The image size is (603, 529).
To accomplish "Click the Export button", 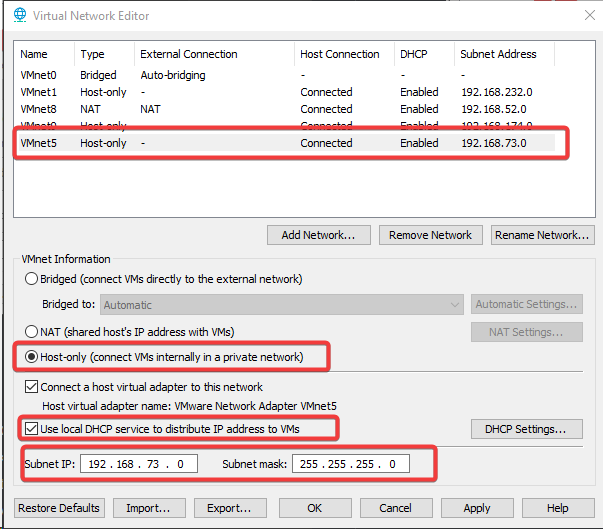I will point(230,508).
